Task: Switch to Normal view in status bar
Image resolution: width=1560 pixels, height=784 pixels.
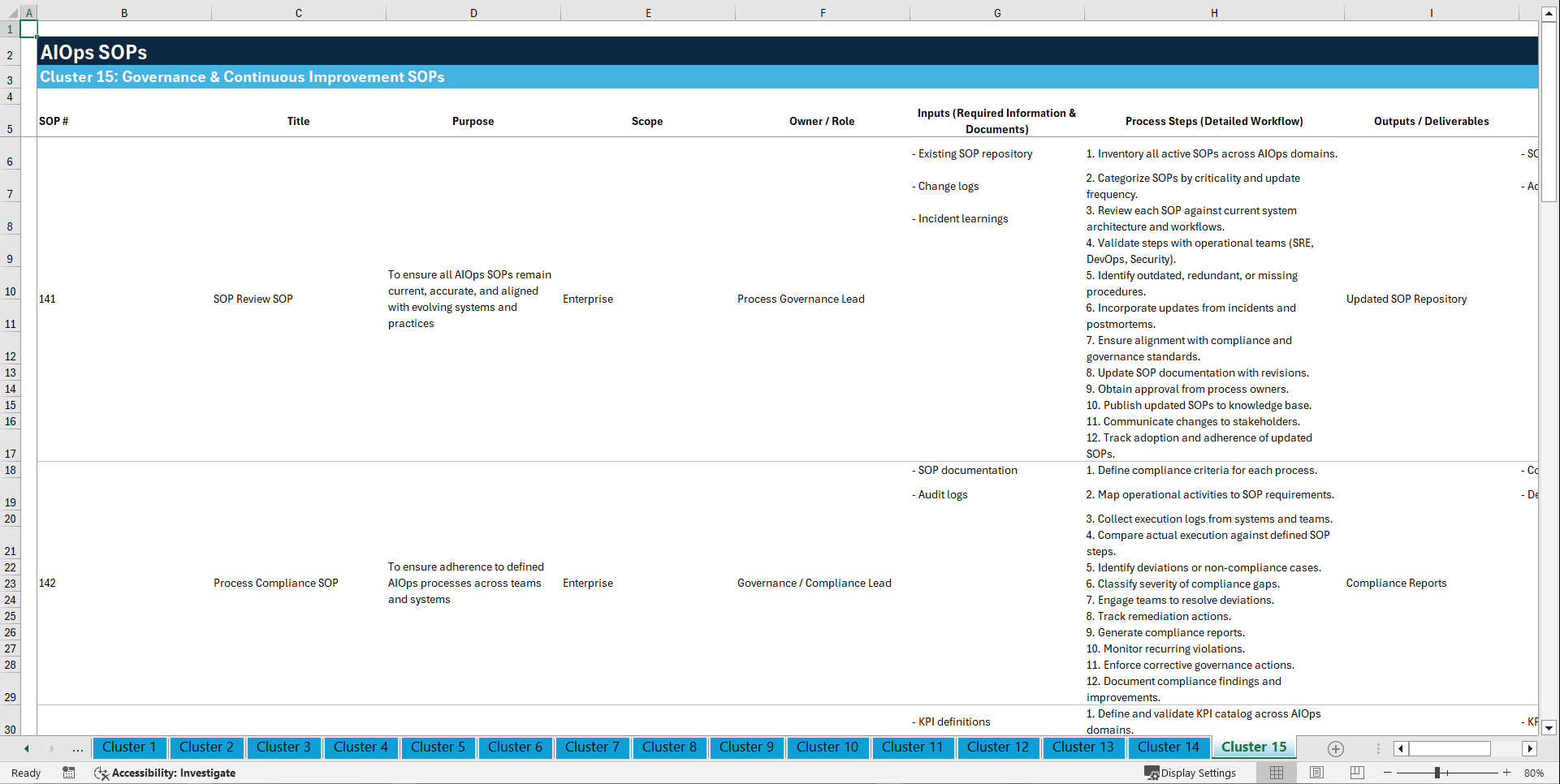Action: point(1276,773)
